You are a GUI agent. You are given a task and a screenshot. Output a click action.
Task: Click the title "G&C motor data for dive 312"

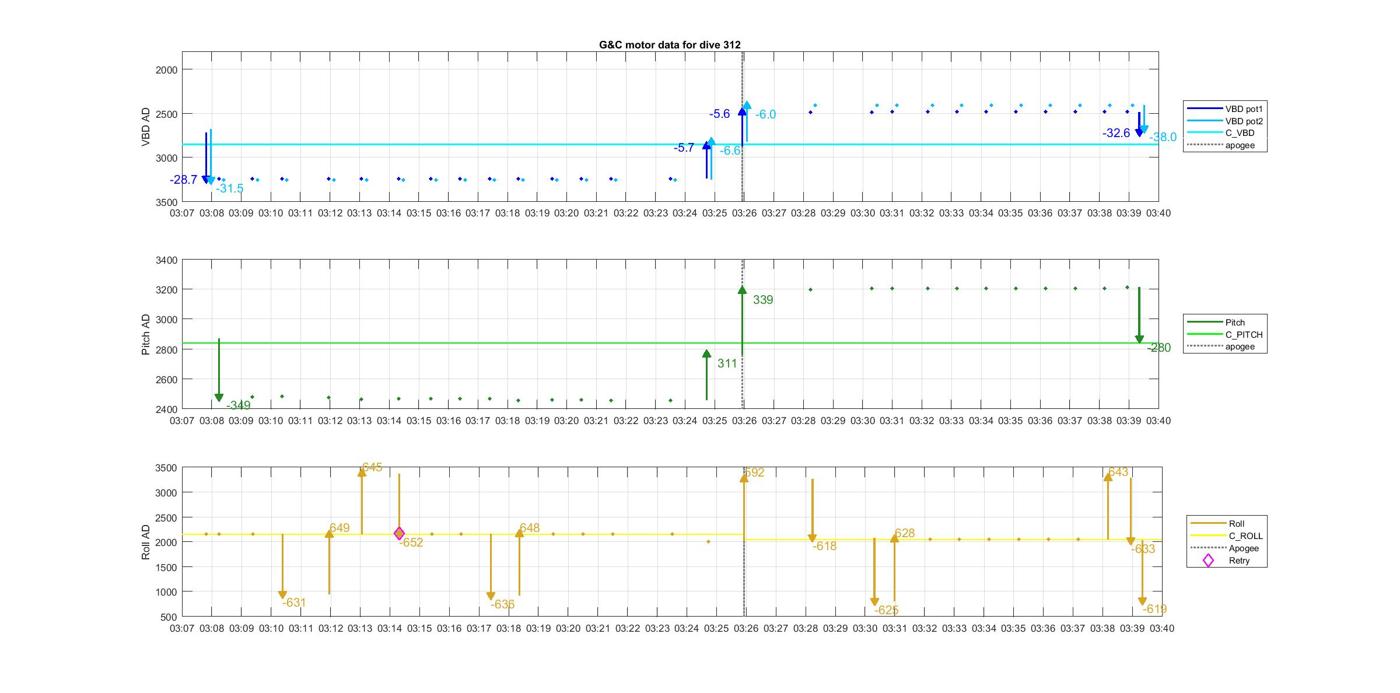670,44
